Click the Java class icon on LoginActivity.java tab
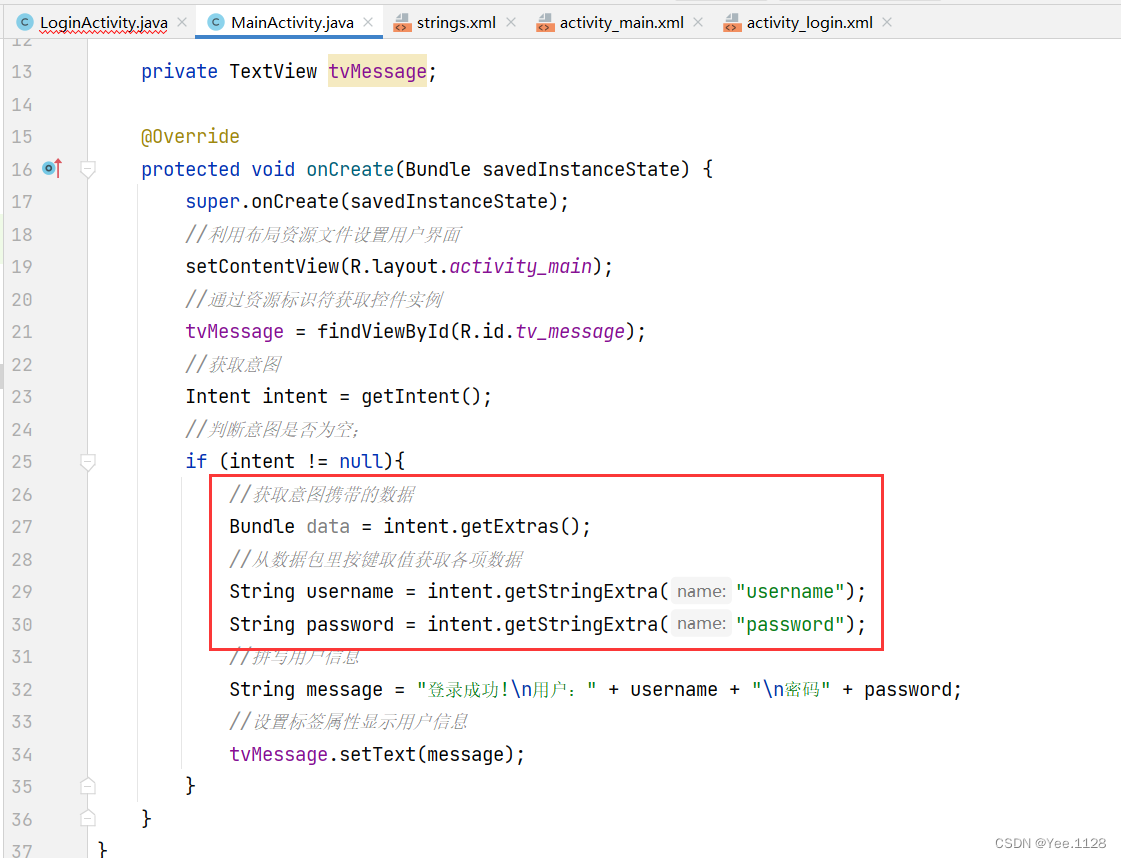This screenshot has height=858, width=1121. click(x=25, y=22)
